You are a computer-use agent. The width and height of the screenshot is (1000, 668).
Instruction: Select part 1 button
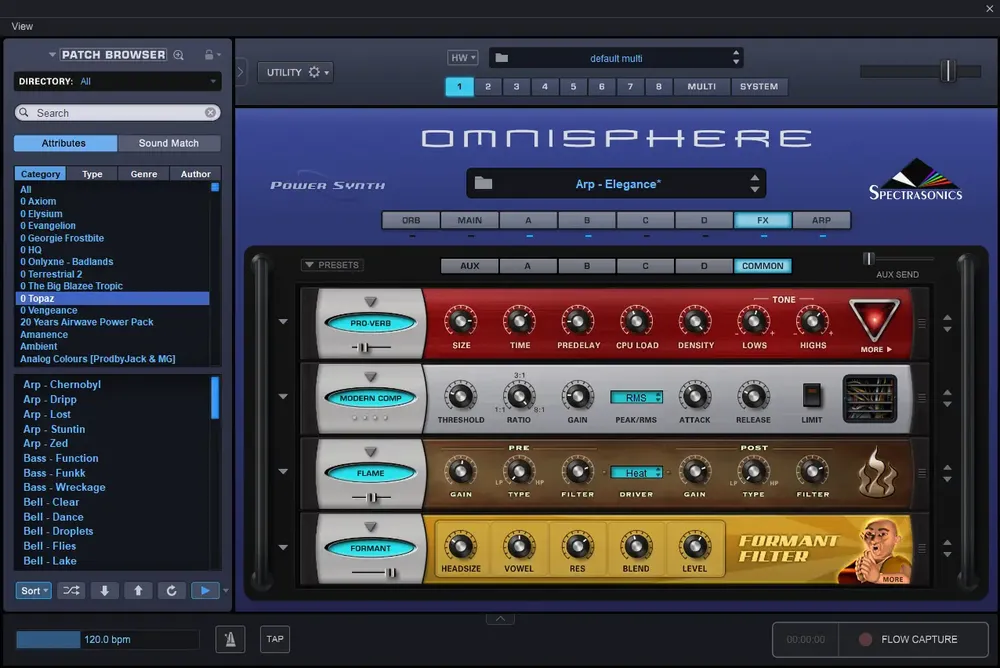click(x=459, y=86)
